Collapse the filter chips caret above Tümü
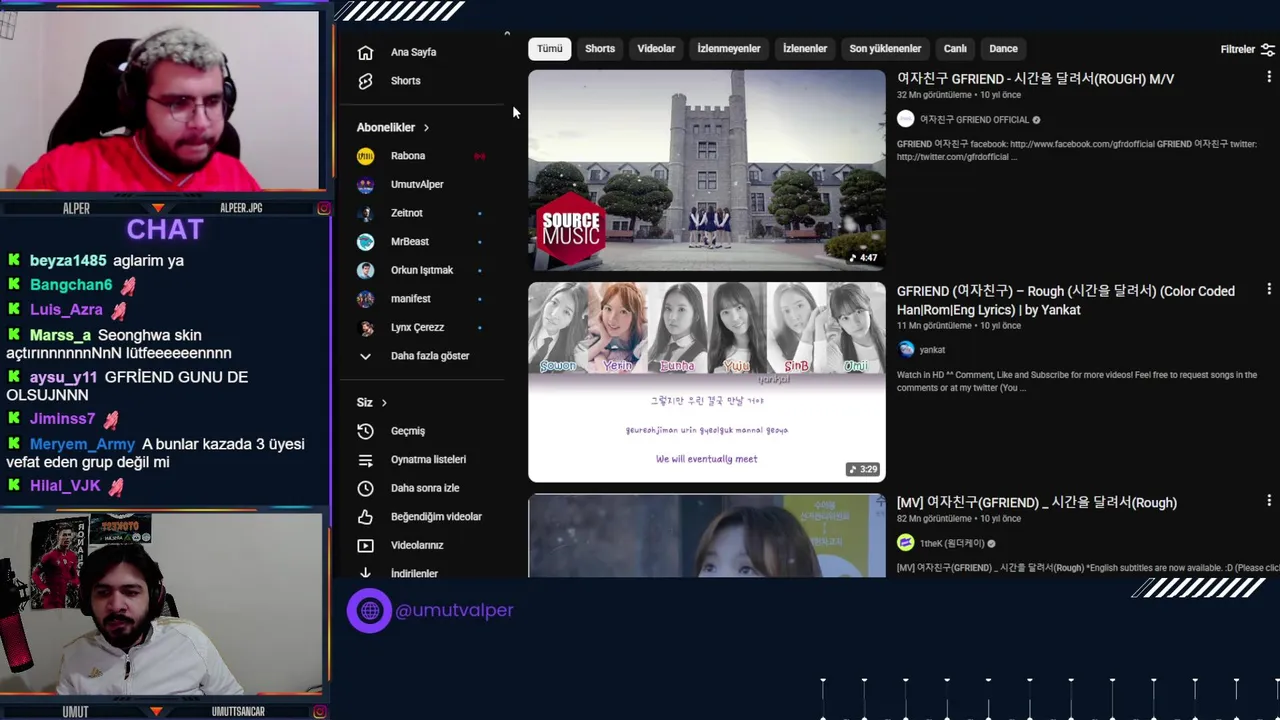The width and height of the screenshot is (1280, 720). click(x=507, y=34)
